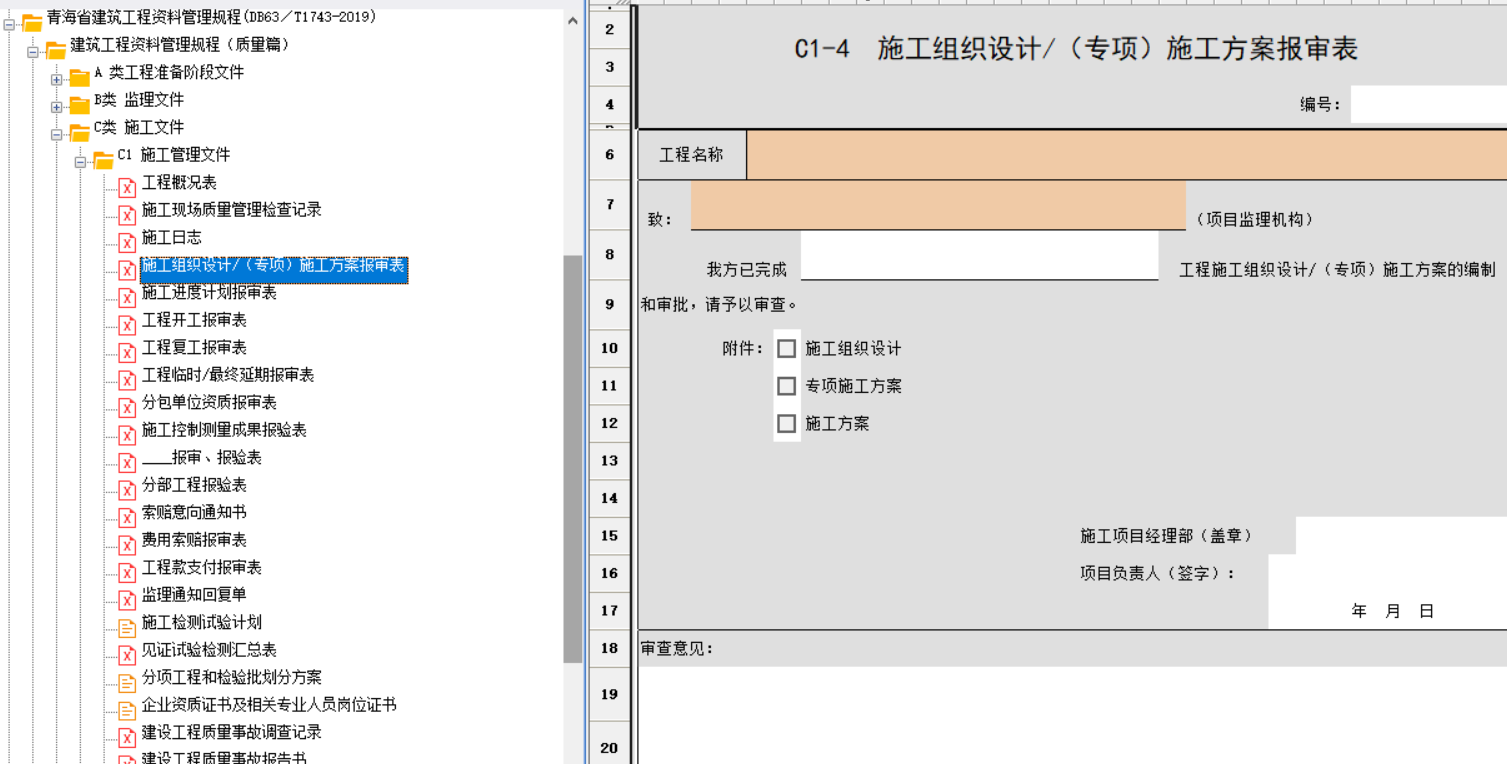1507x764 pixels.
Task: Click 施工项目经理部（盖章） stamp field
Action: click(x=1401, y=536)
